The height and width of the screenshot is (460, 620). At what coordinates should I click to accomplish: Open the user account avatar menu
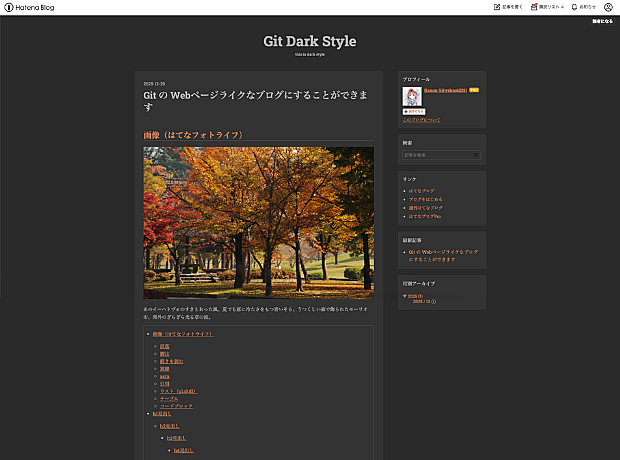point(608,7)
